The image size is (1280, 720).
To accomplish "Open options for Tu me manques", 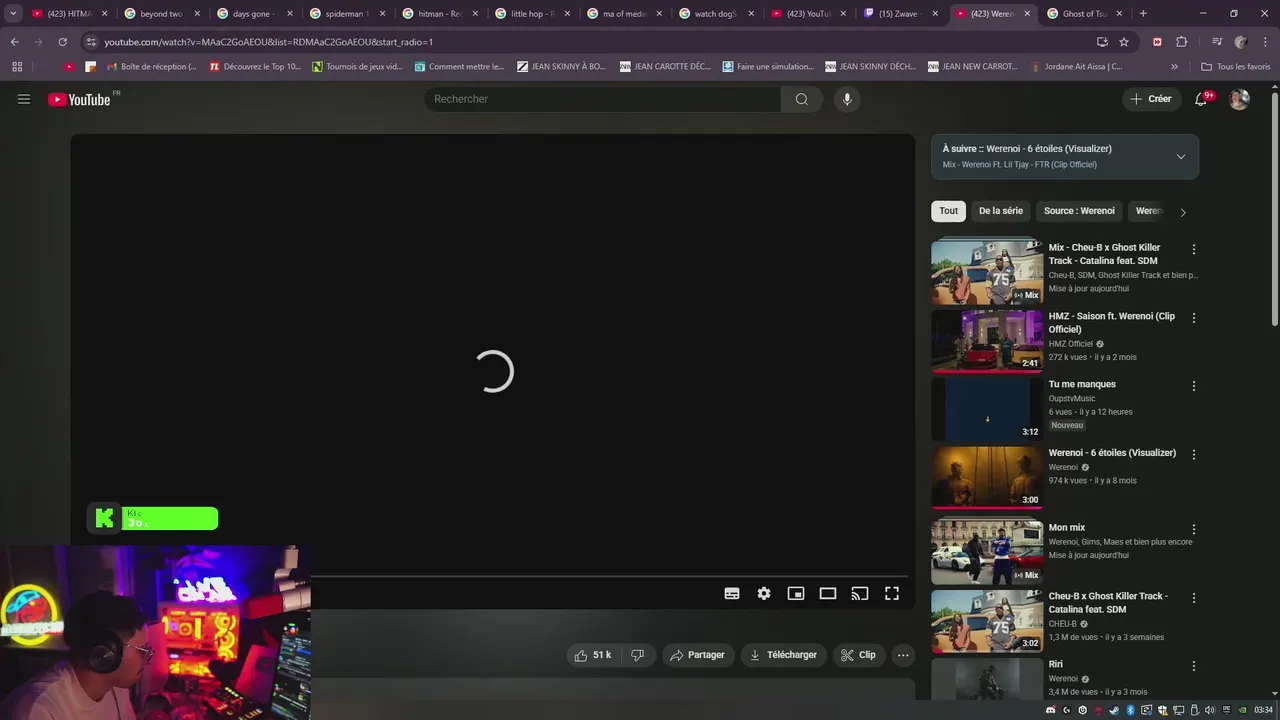I will 1193,386.
